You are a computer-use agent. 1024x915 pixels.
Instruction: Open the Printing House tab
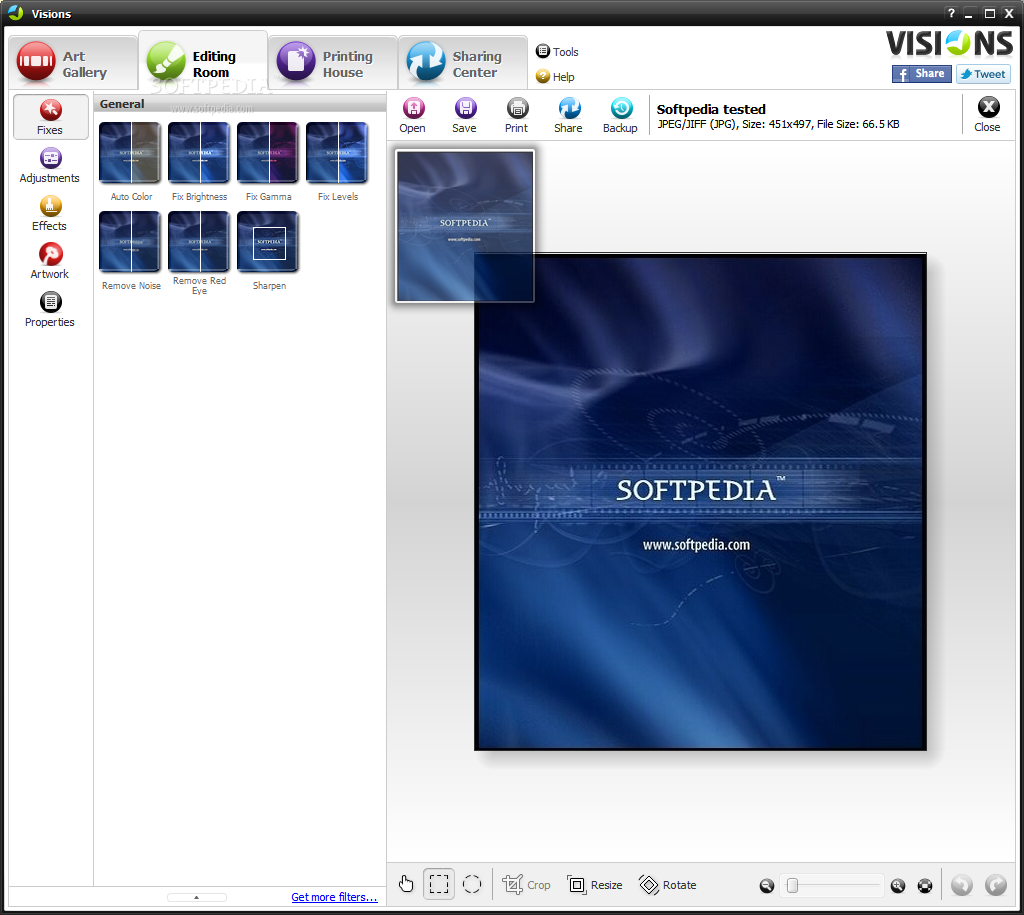pyautogui.click(x=332, y=63)
